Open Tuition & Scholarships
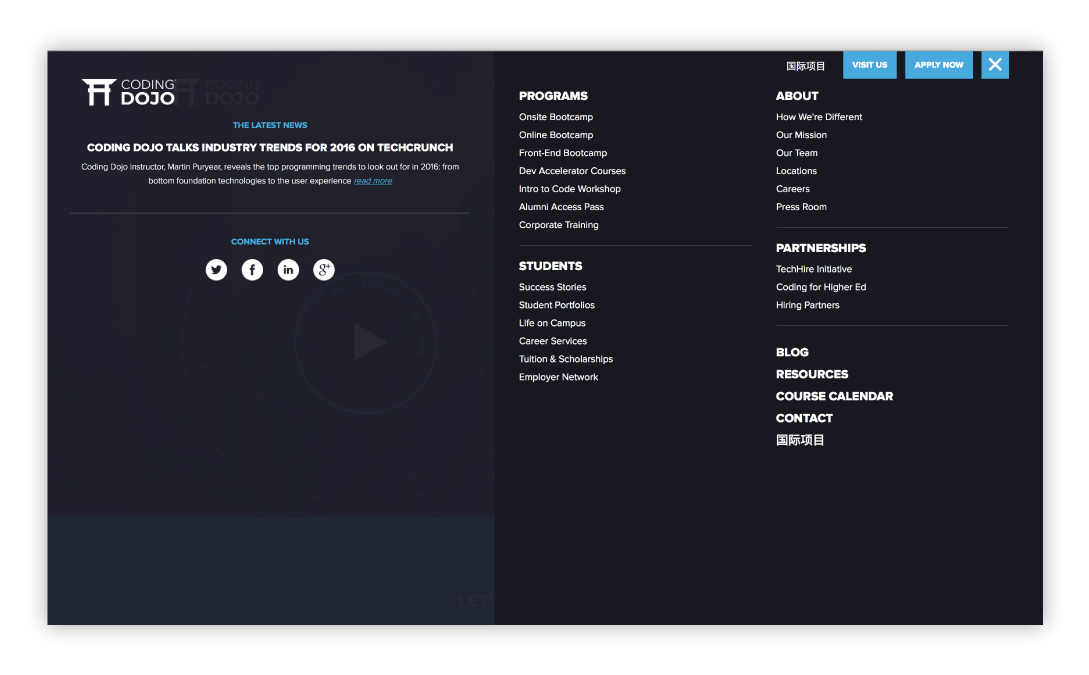Image resolution: width=1089 pixels, height=675 pixels. [566, 359]
